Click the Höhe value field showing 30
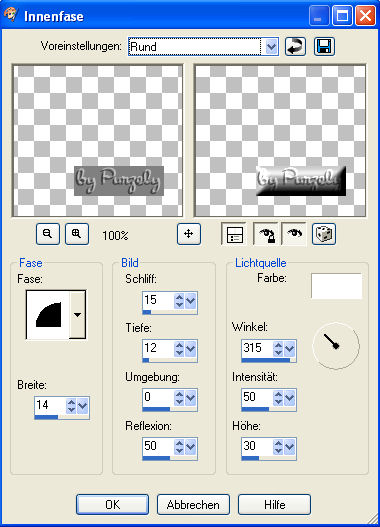The height and width of the screenshot is (527, 380). pos(257,446)
